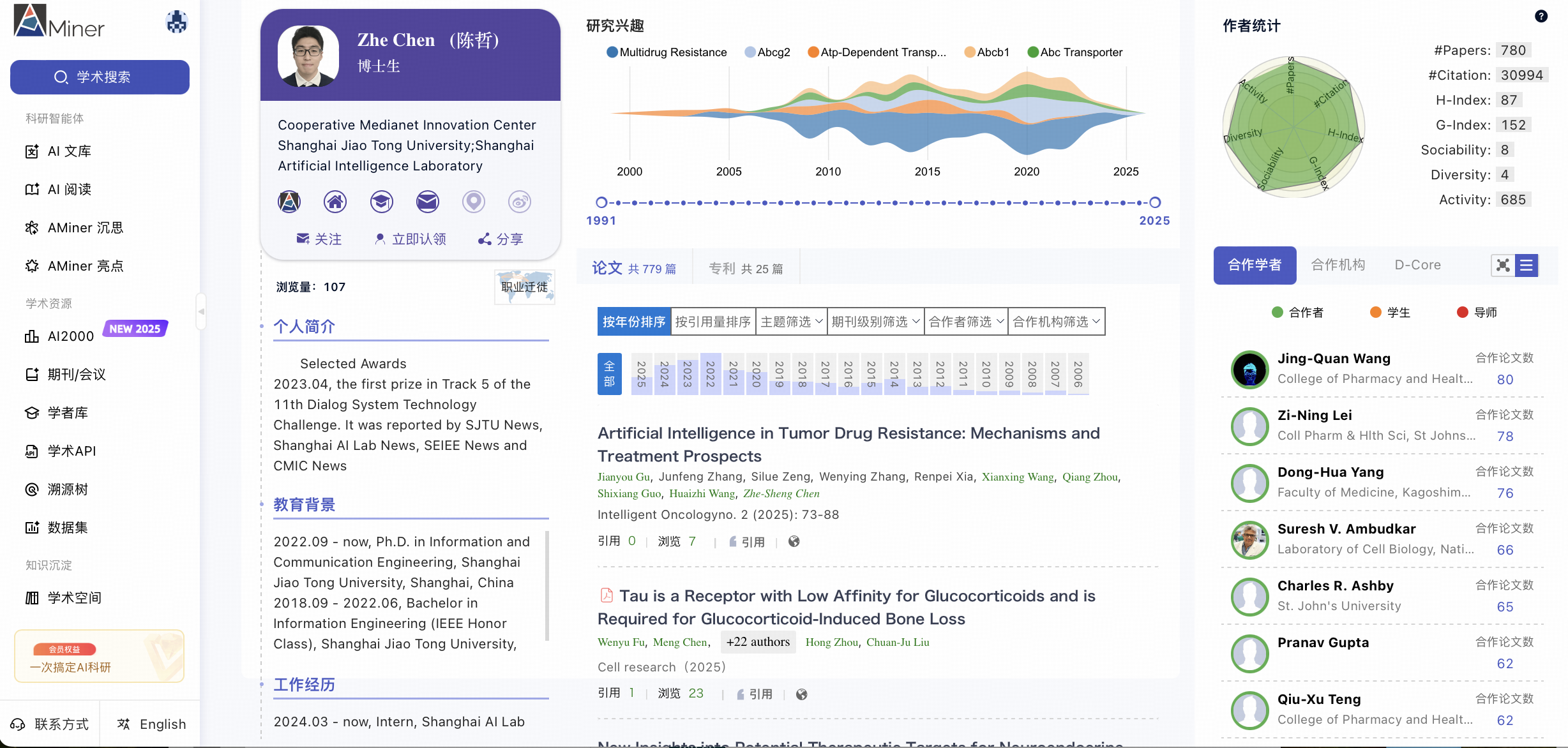Switch to the 专利 tab
The height and width of the screenshot is (748, 1568).
tap(745, 269)
